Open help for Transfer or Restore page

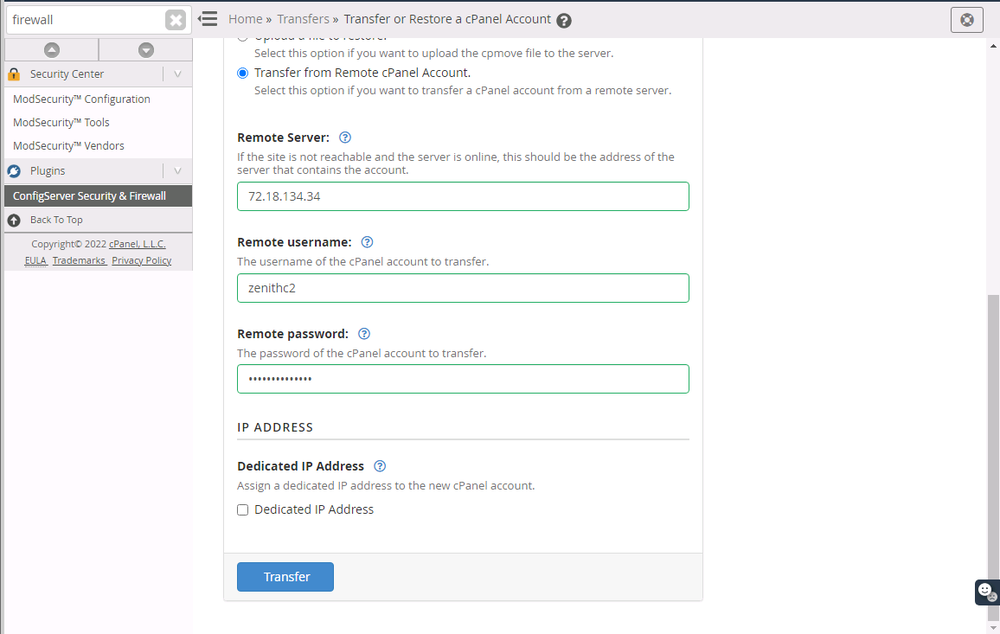[564, 20]
